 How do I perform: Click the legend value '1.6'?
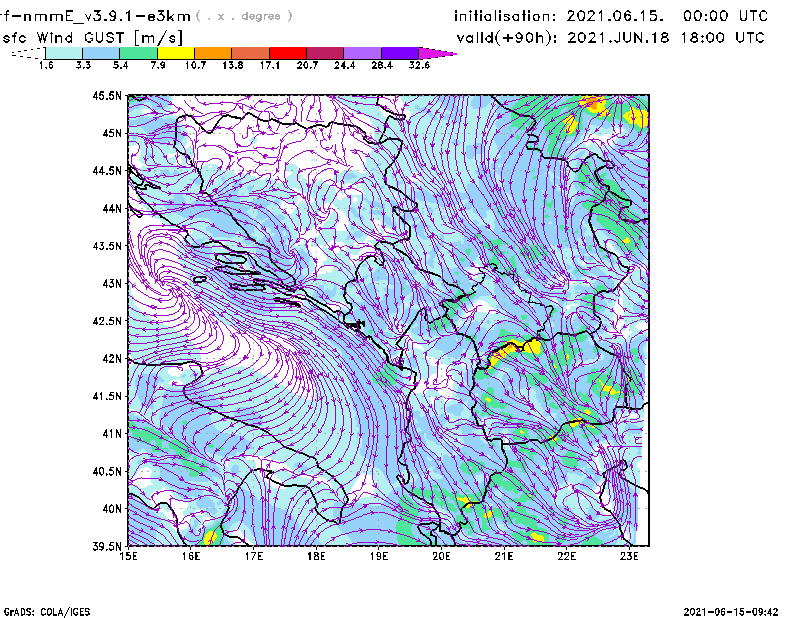point(46,65)
